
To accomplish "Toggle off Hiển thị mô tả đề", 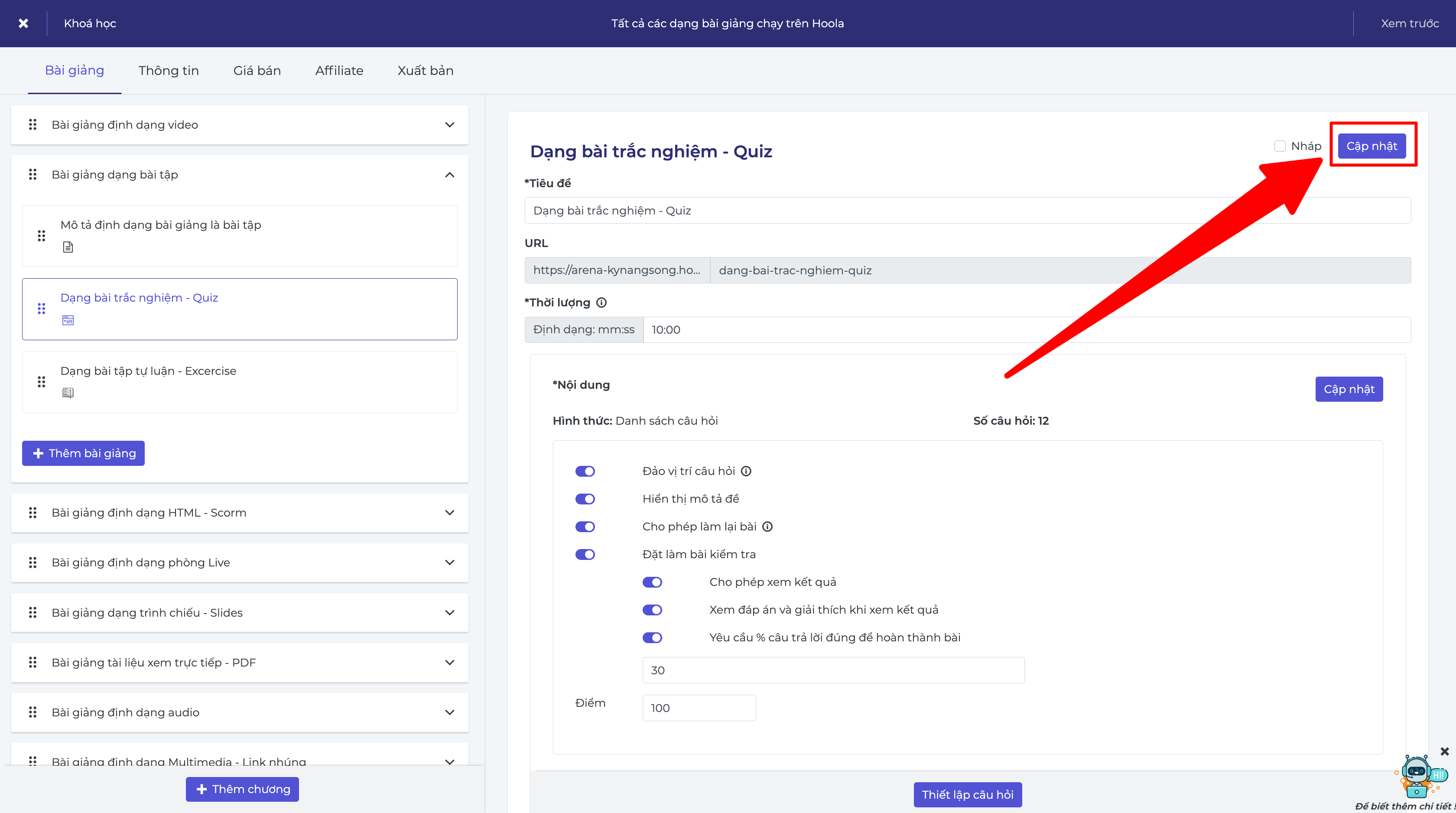I will [x=585, y=499].
